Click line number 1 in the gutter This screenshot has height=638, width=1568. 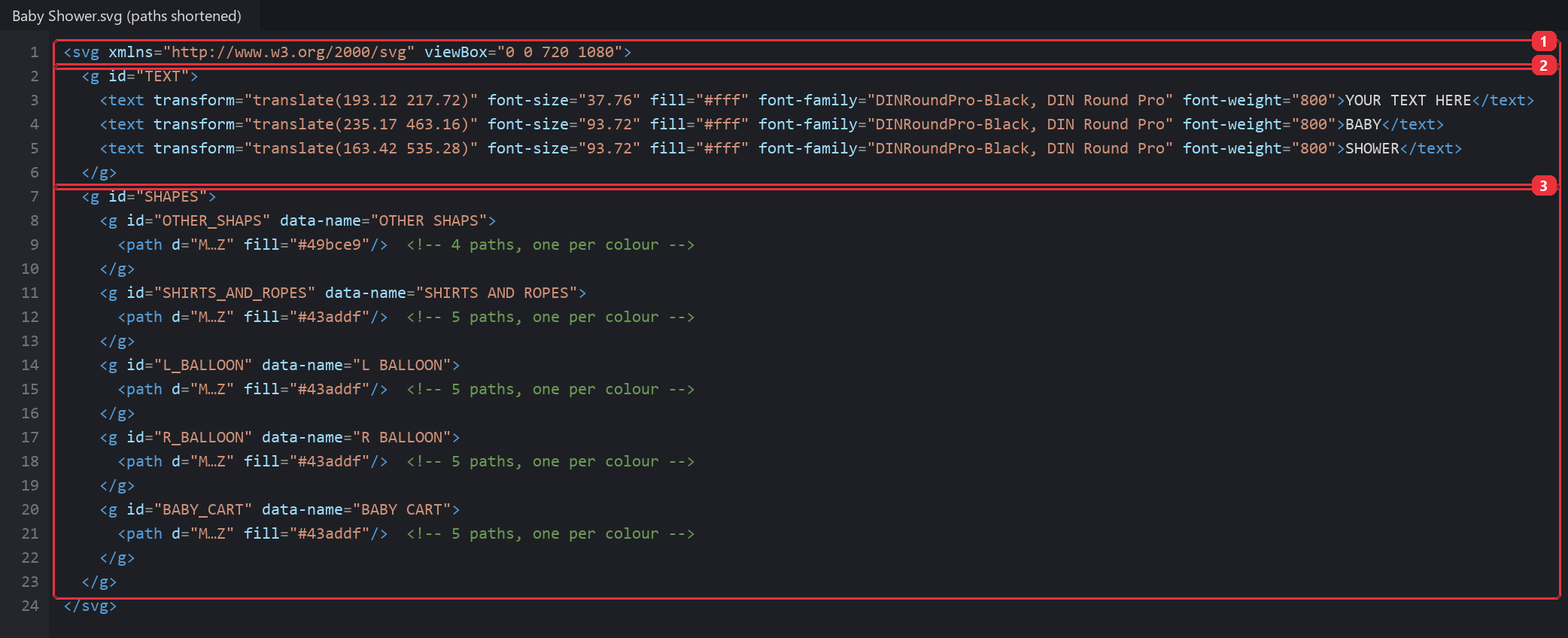point(34,52)
